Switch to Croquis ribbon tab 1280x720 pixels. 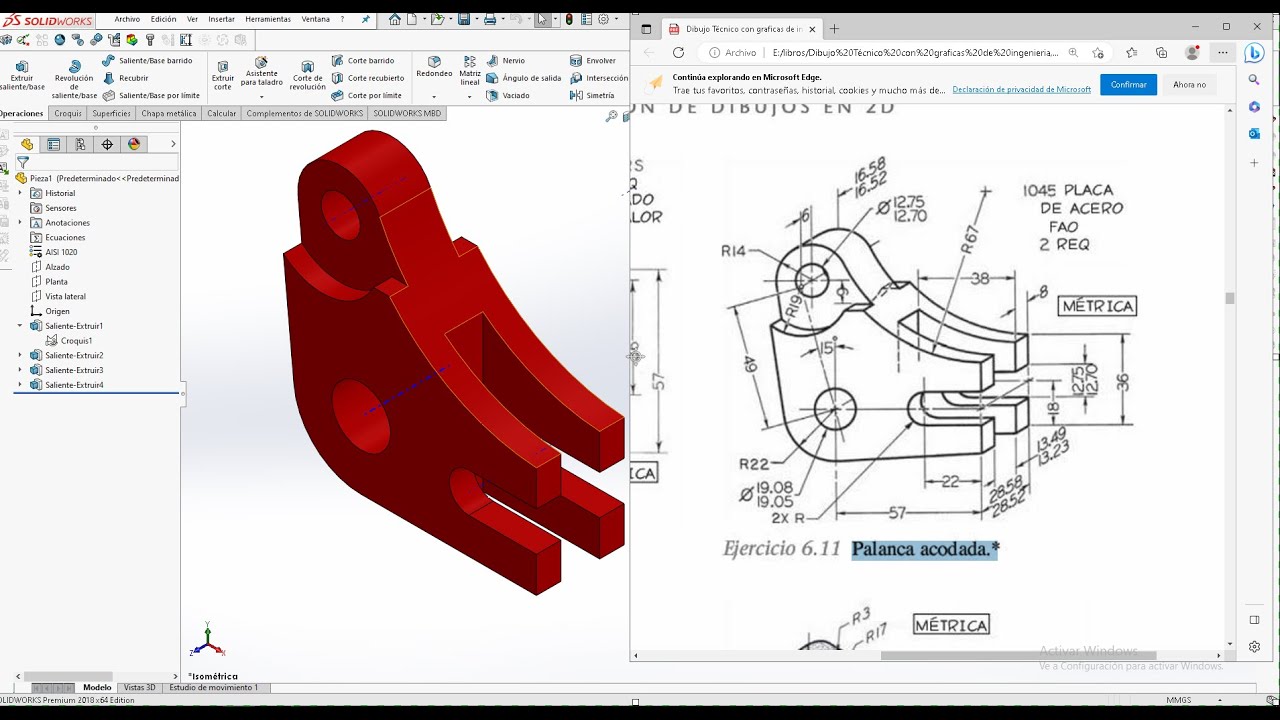68,113
